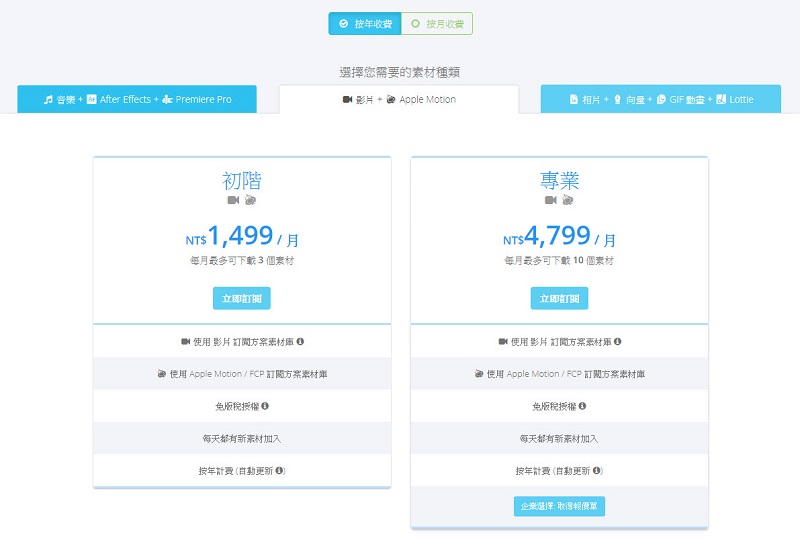This screenshot has height=540, width=800.
Task: Click info icon beside 按年計費 in 初階 plan
Action: click(280, 470)
